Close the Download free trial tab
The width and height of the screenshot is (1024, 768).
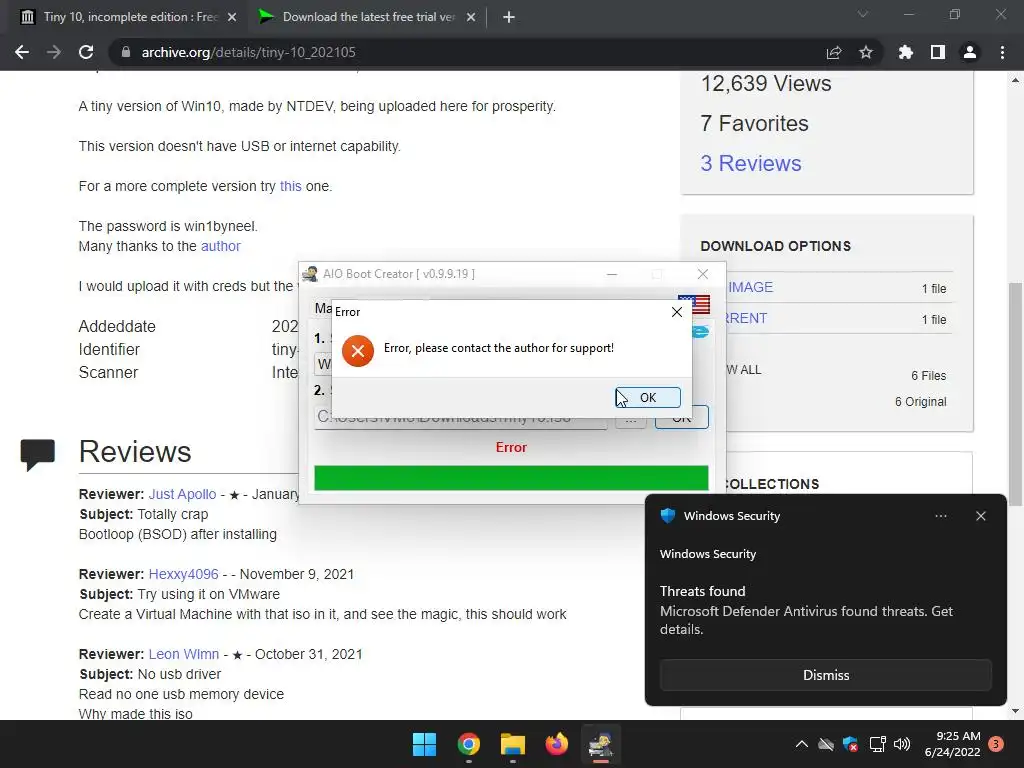(471, 17)
